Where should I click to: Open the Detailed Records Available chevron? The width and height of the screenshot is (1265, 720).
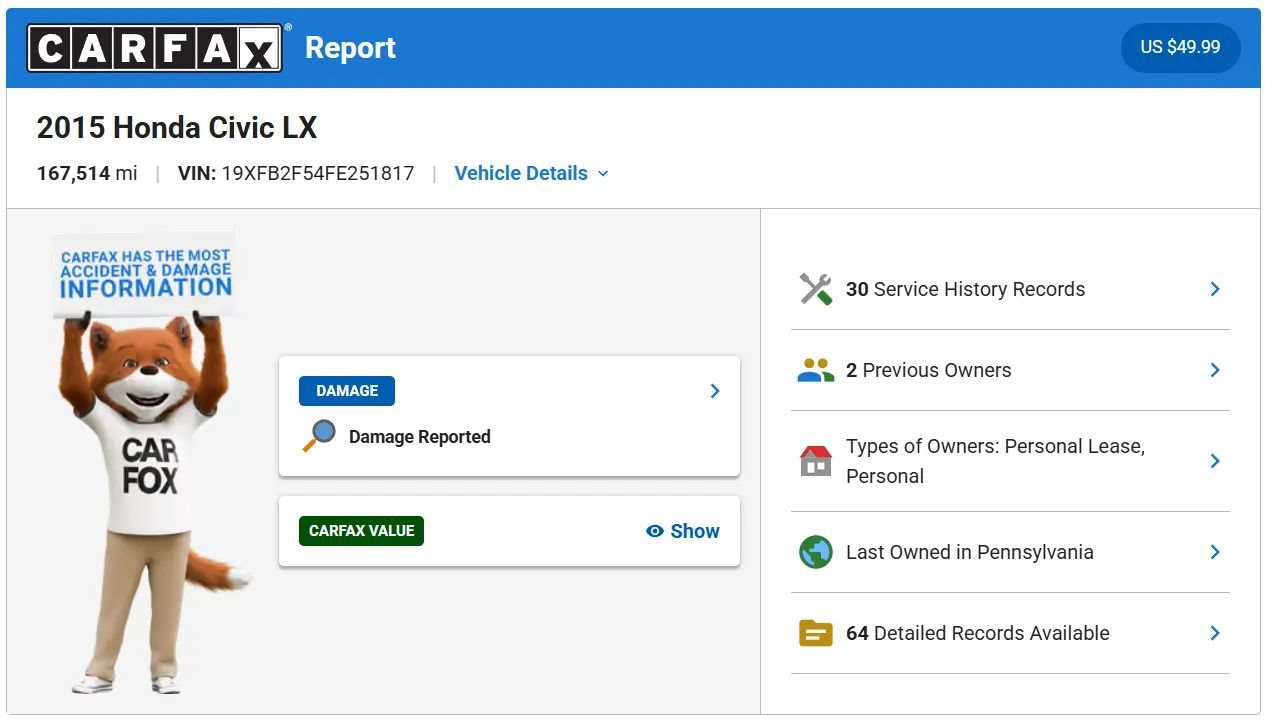click(1215, 633)
